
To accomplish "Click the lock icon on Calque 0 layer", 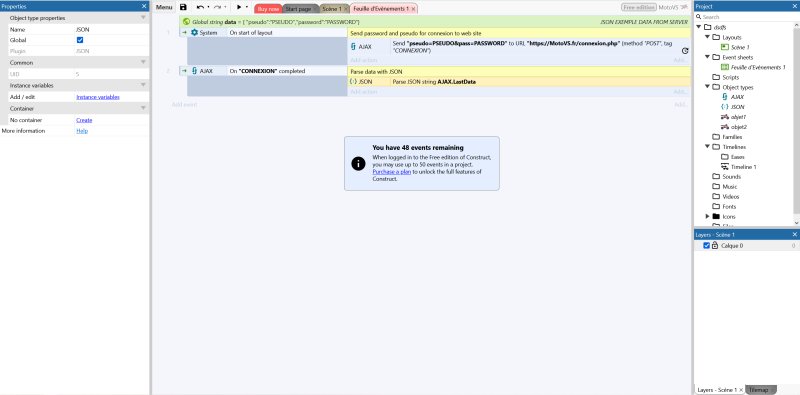I will click(715, 245).
